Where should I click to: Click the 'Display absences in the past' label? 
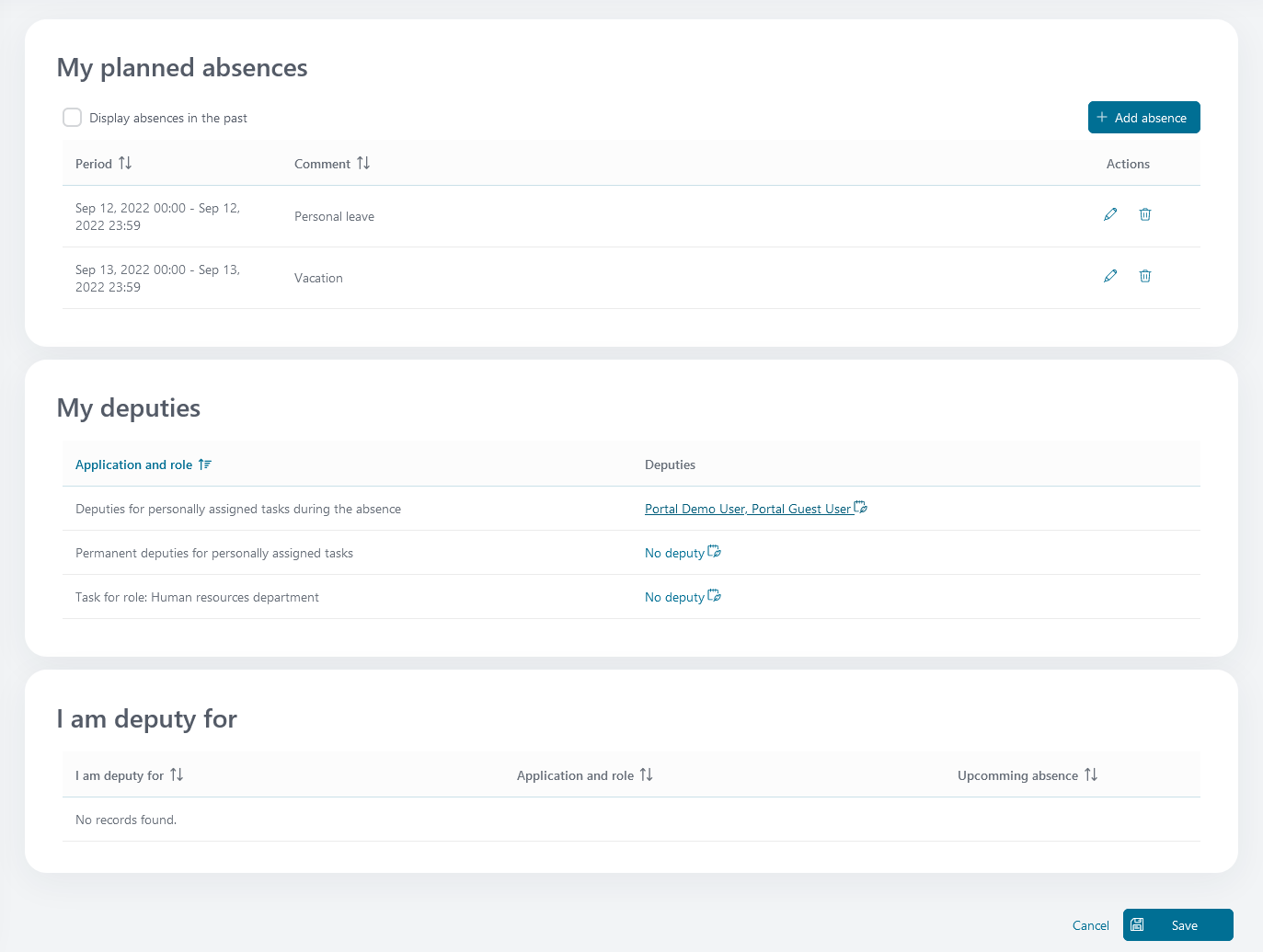(168, 118)
